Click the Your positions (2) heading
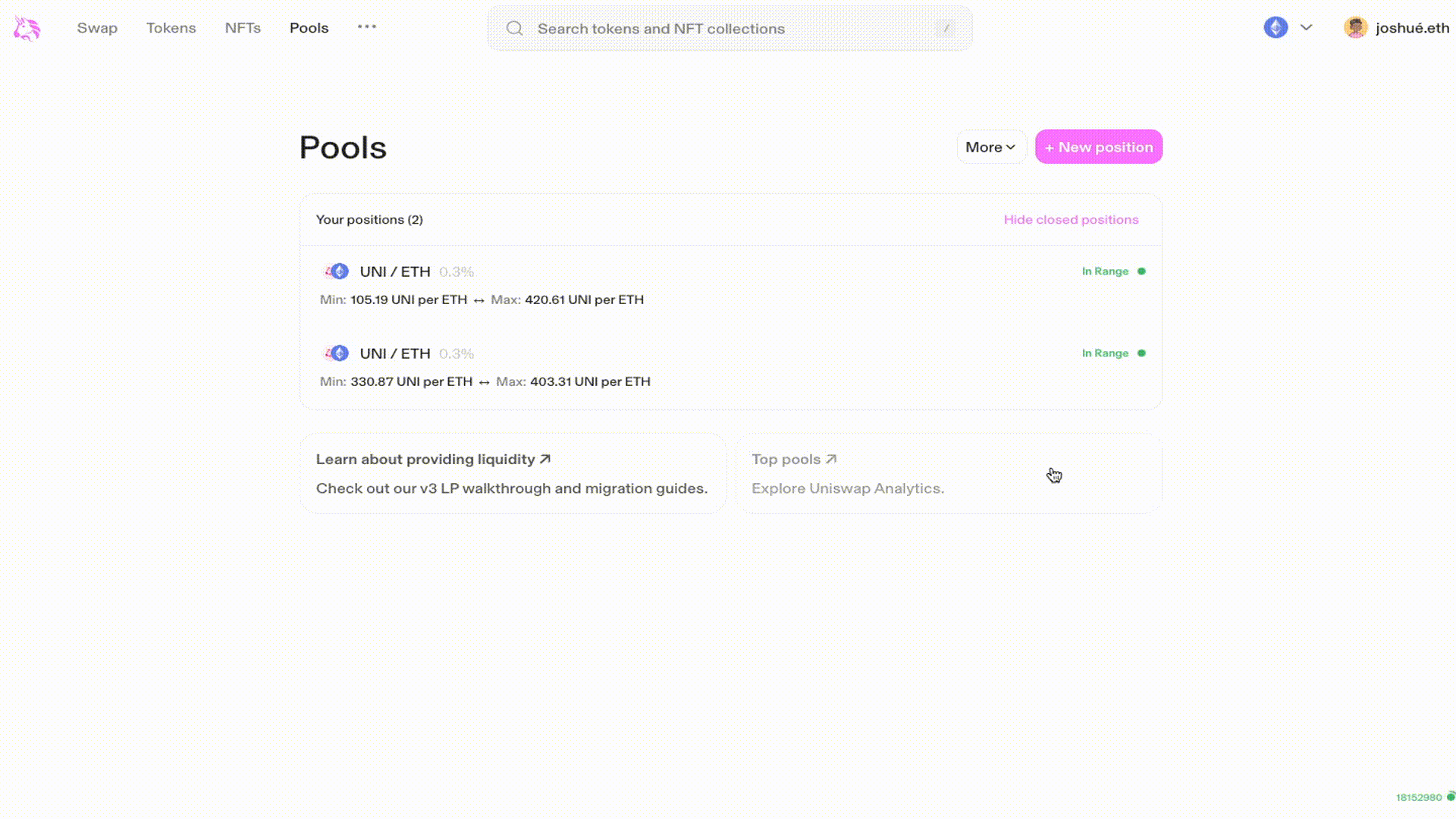Image resolution: width=1456 pixels, height=819 pixels. tap(369, 220)
